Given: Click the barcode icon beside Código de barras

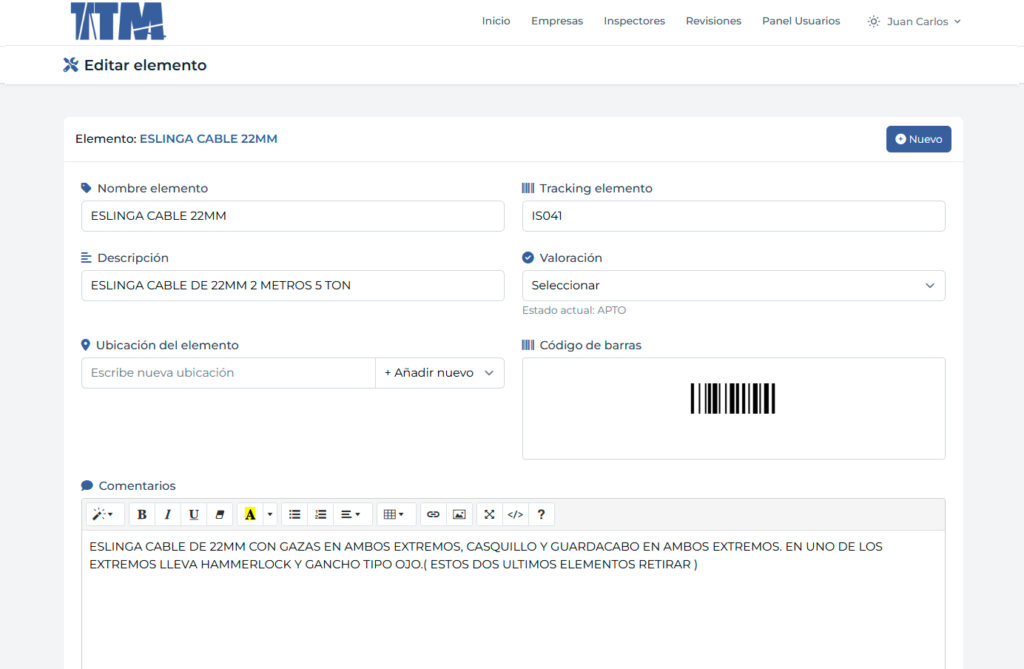Looking at the screenshot, I should click(x=528, y=345).
